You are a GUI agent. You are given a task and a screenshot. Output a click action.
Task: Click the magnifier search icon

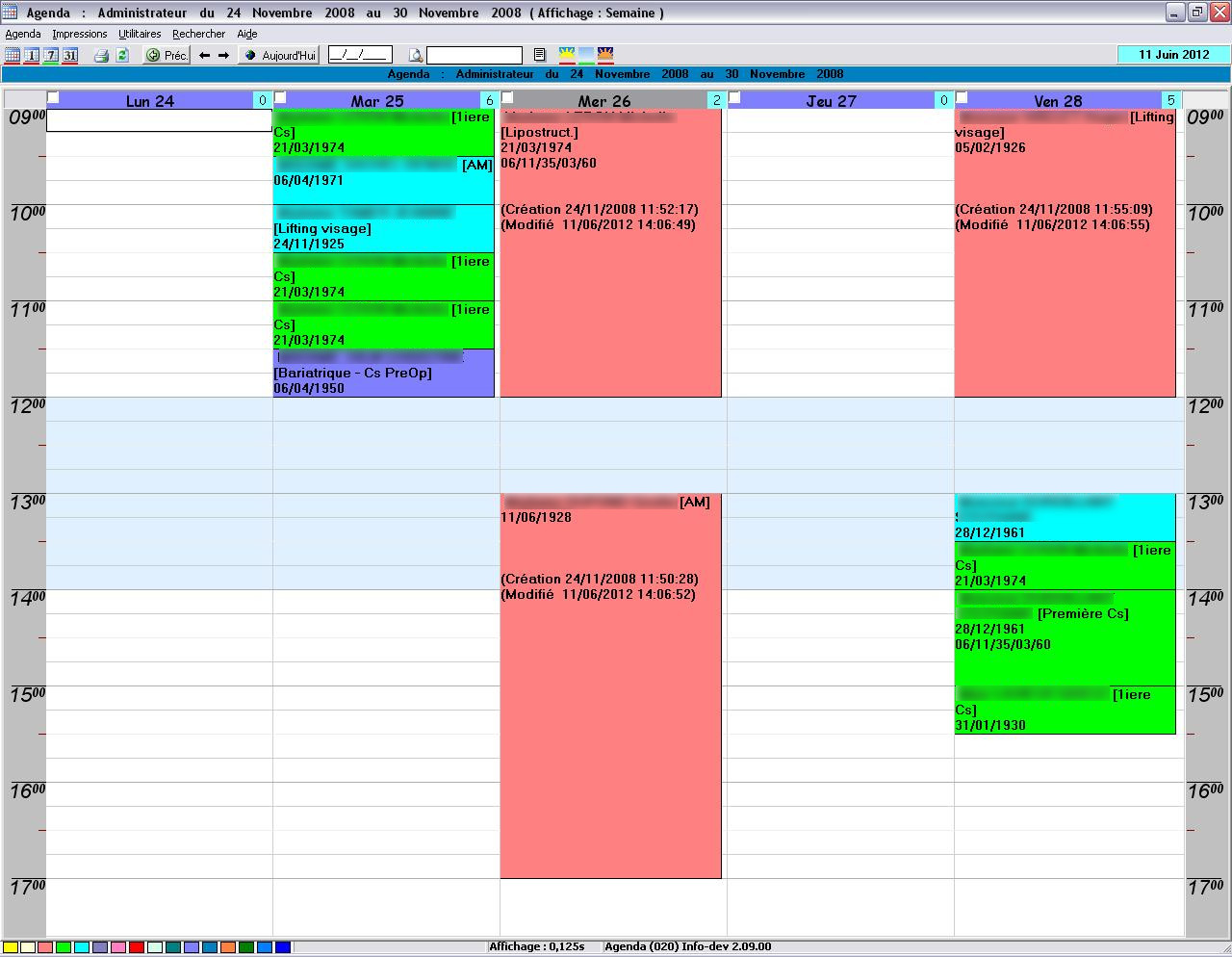(415, 56)
